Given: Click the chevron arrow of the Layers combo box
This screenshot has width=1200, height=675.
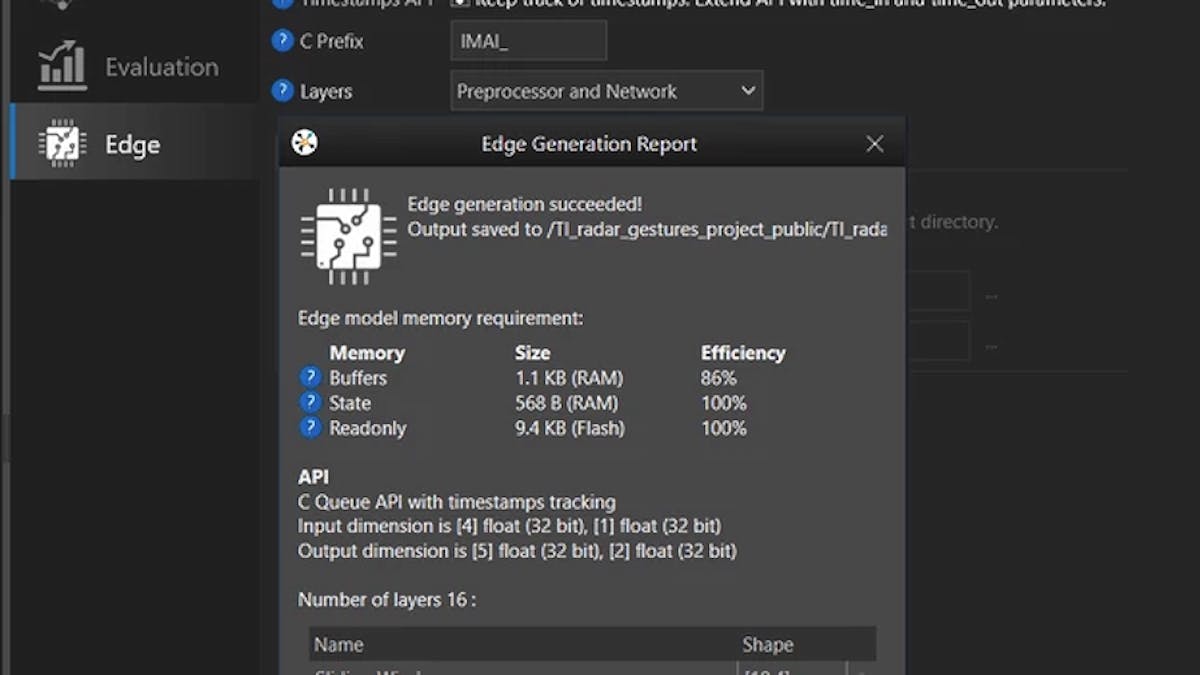Looking at the screenshot, I should [x=748, y=91].
